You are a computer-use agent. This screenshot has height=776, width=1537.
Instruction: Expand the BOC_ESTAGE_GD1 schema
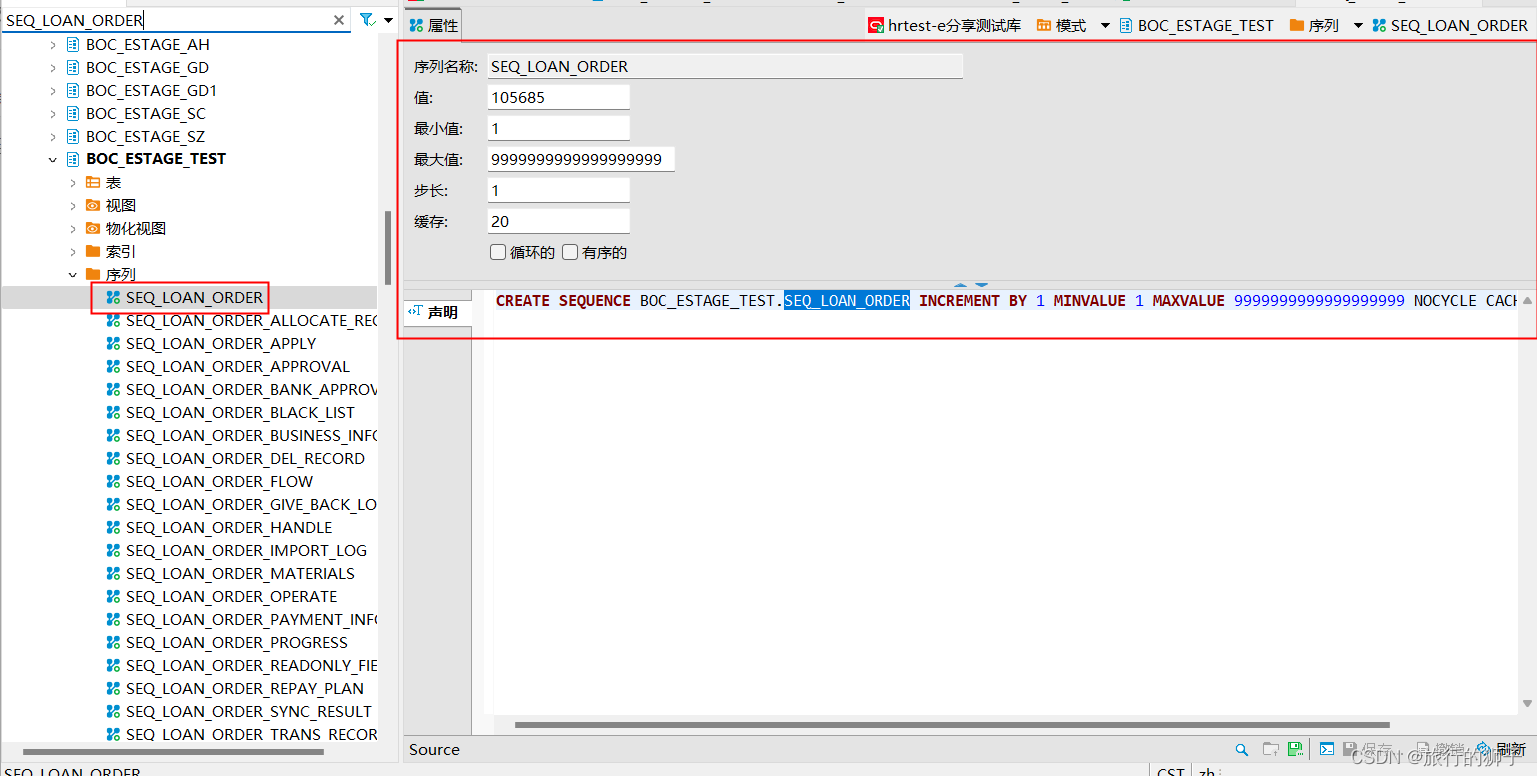[x=52, y=91]
